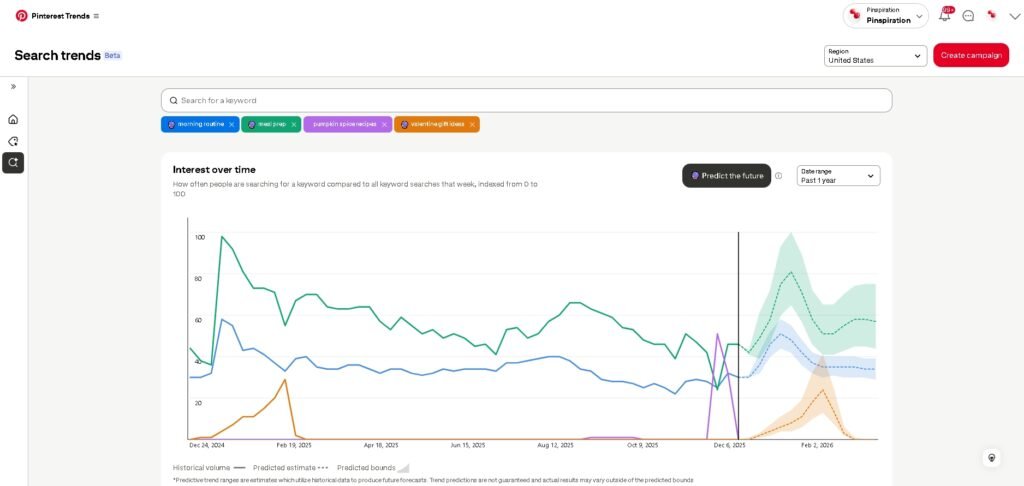Open the hamburger menu beside Pinterest Trends

click(97, 16)
